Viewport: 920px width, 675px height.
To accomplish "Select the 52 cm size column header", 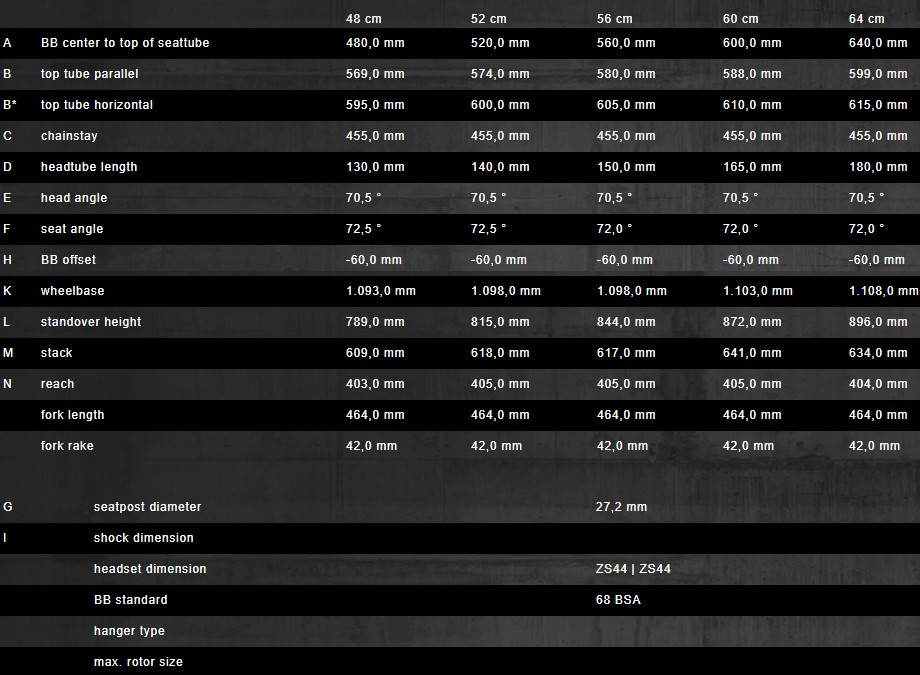I will 489,19.
